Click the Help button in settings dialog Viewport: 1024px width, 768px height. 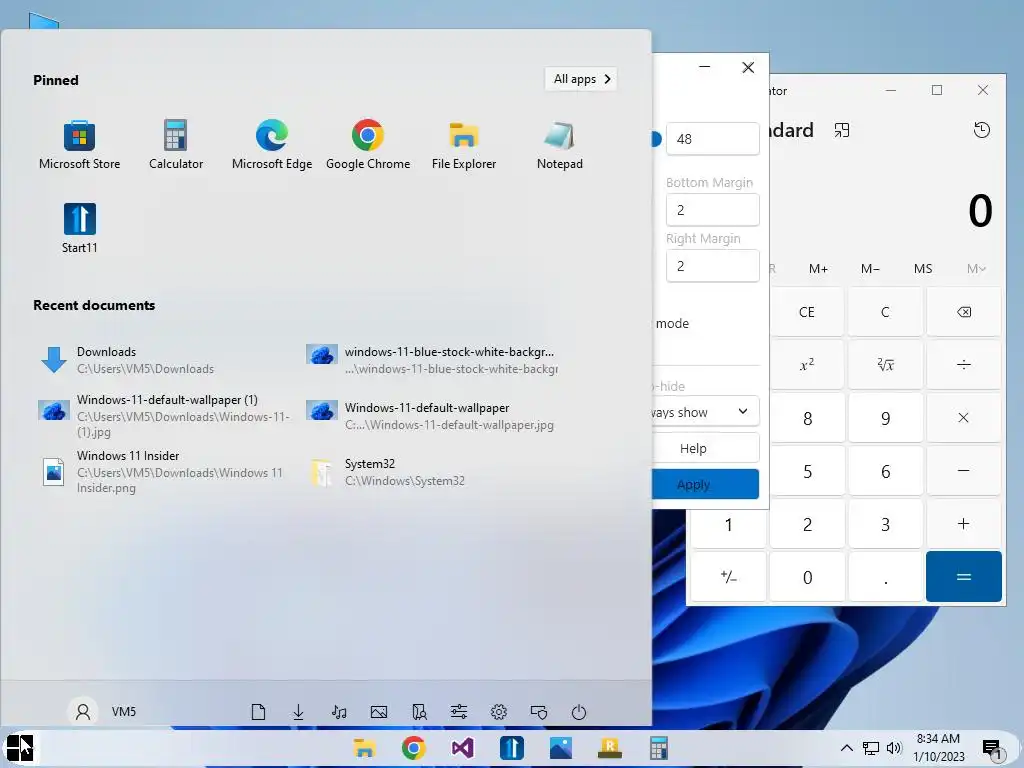pyautogui.click(x=705, y=448)
